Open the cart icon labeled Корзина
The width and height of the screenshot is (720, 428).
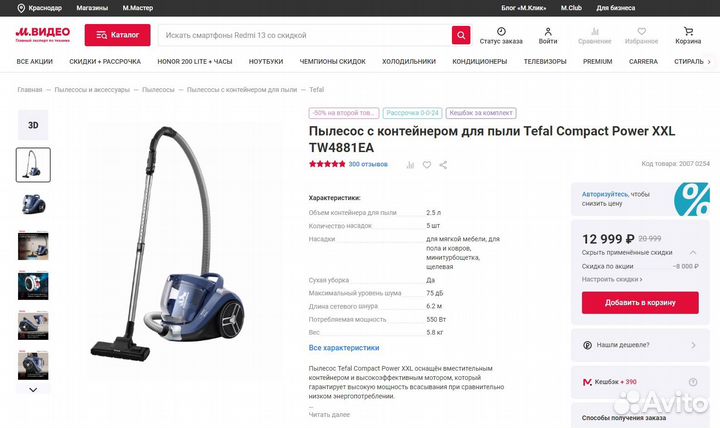tap(688, 32)
